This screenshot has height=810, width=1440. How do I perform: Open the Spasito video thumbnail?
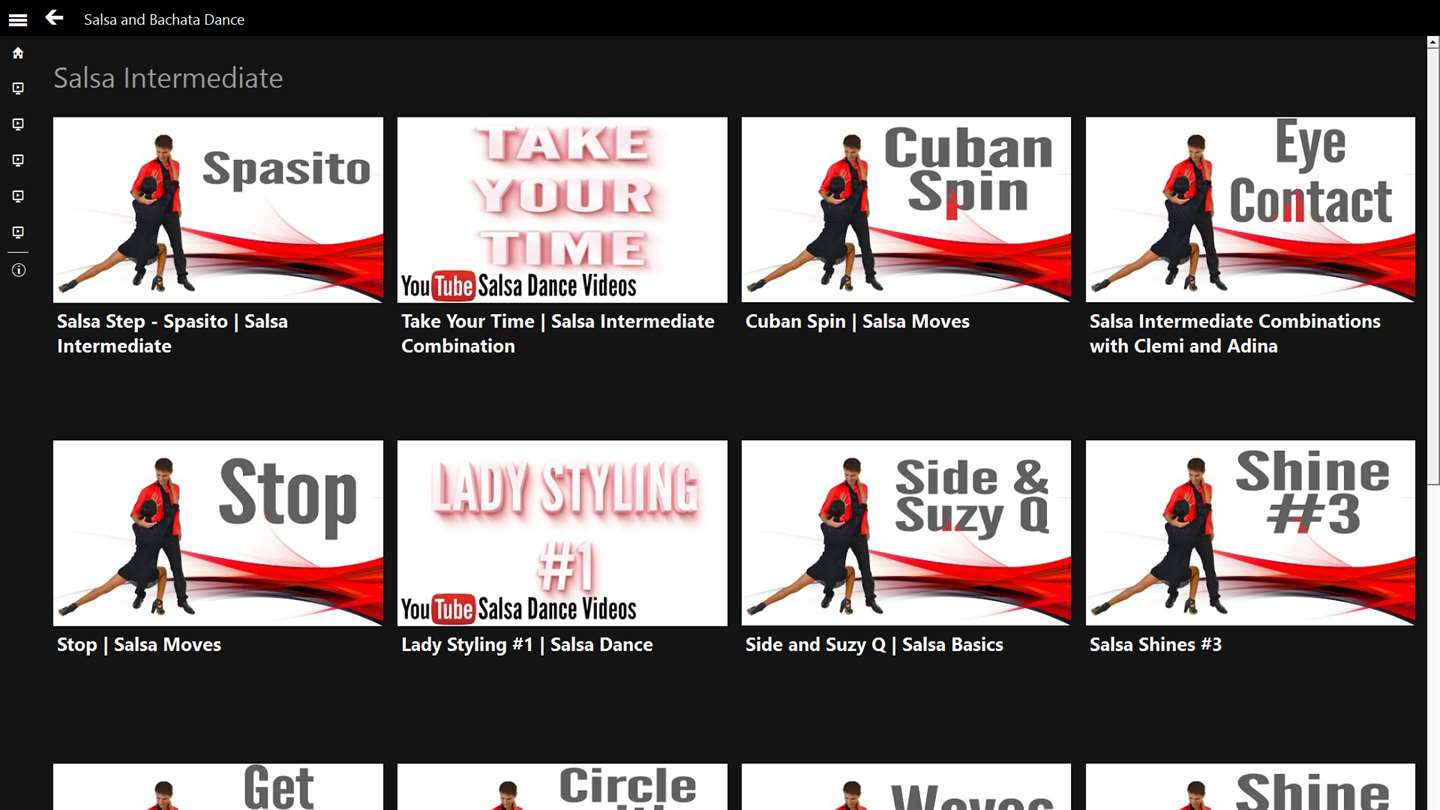(218, 210)
